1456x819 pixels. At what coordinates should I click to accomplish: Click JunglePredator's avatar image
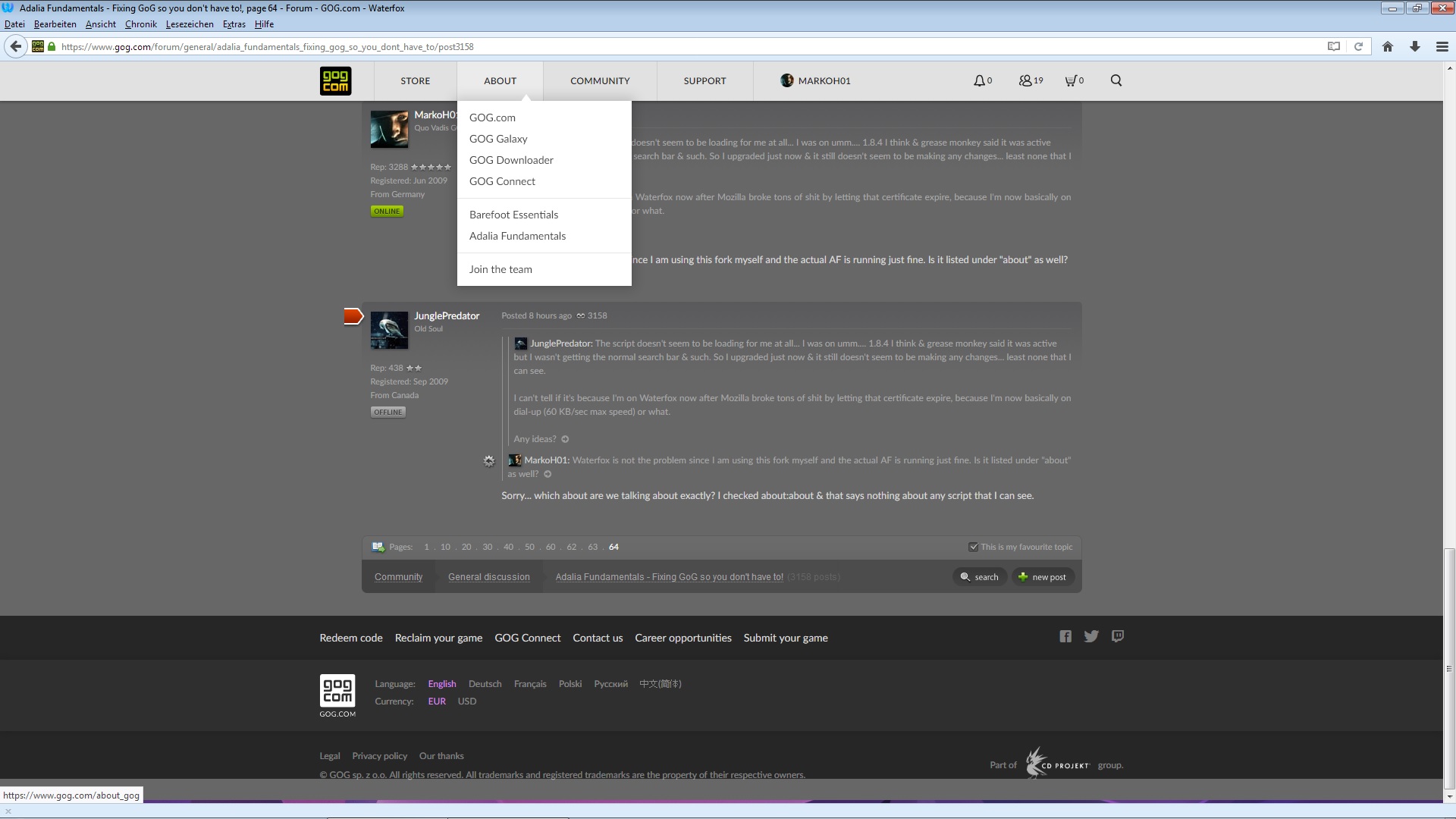pyautogui.click(x=389, y=330)
